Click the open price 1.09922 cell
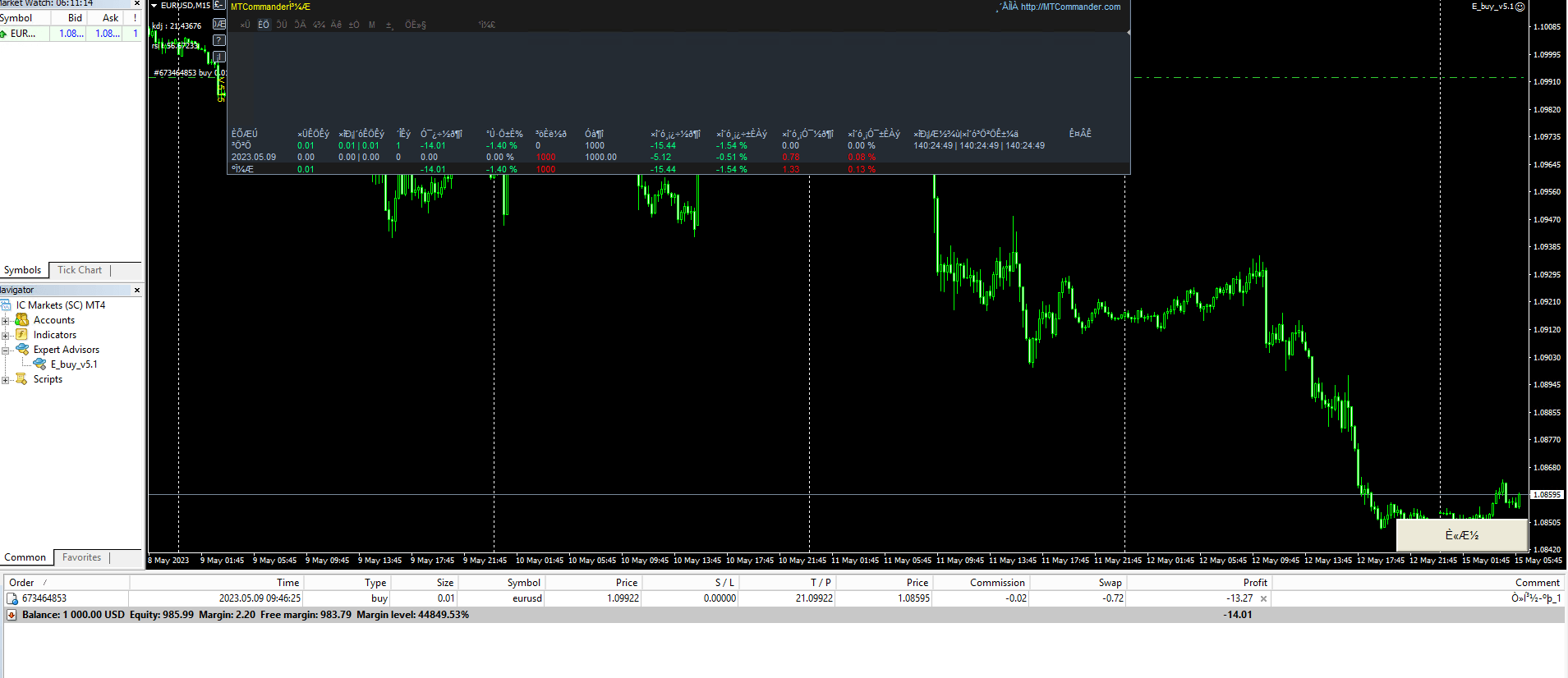Screen dimensions: 1568x678 [623, 598]
